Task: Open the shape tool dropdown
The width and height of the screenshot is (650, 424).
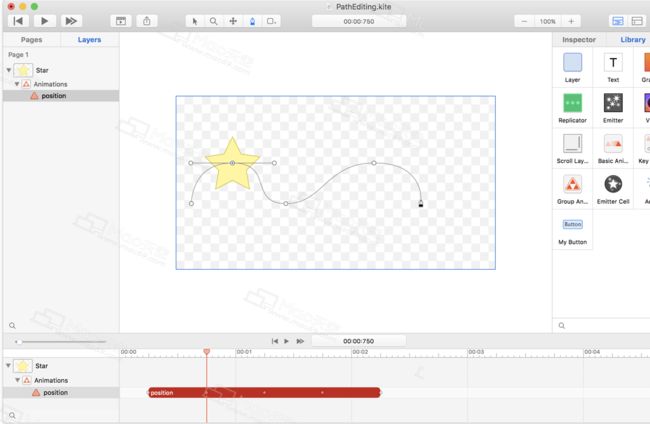Action: pyautogui.click(x=271, y=21)
